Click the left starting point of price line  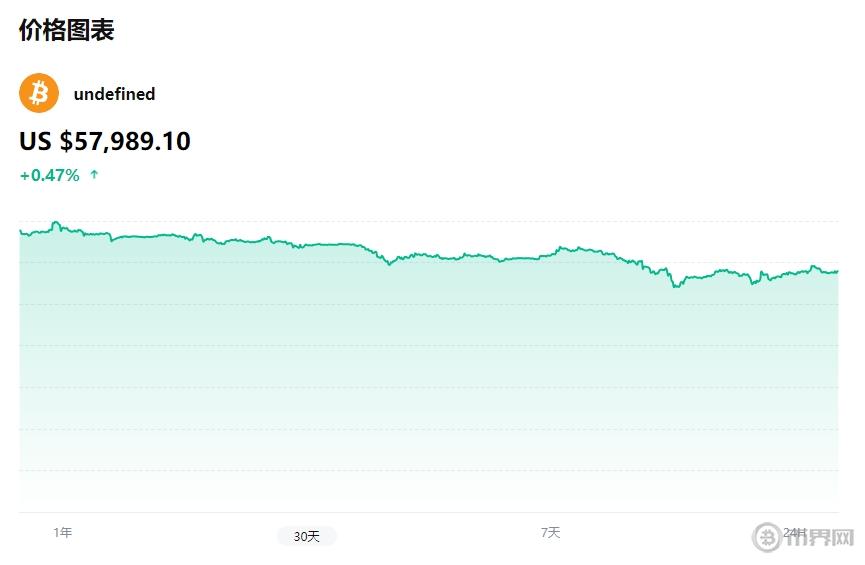point(20,231)
